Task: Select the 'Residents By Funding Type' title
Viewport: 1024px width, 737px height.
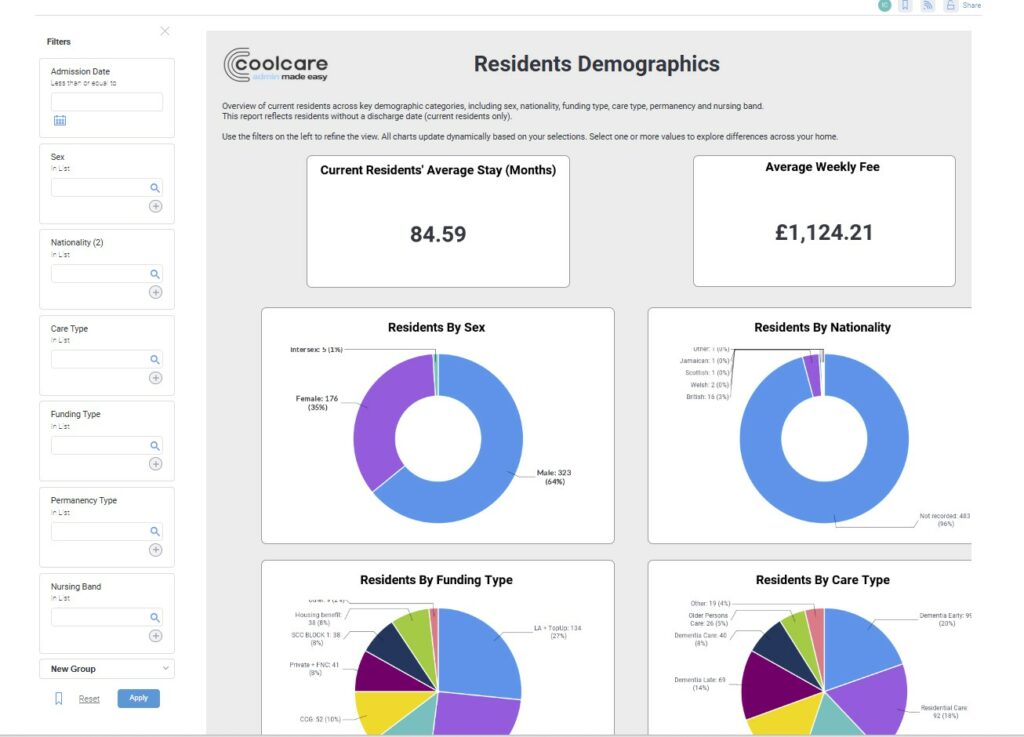Action: point(436,580)
